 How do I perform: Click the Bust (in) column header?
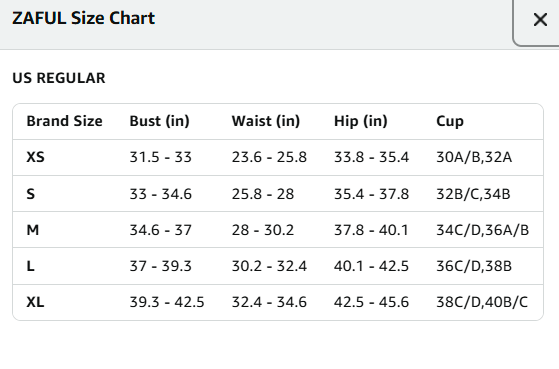(159, 121)
